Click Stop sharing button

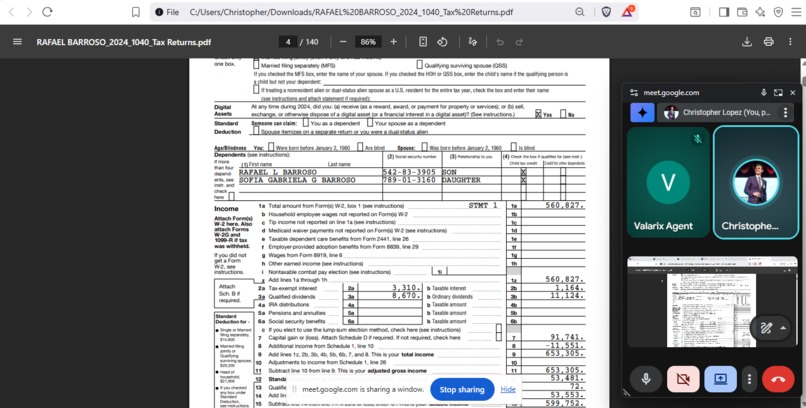pyautogui.click(x=462, y=390)
